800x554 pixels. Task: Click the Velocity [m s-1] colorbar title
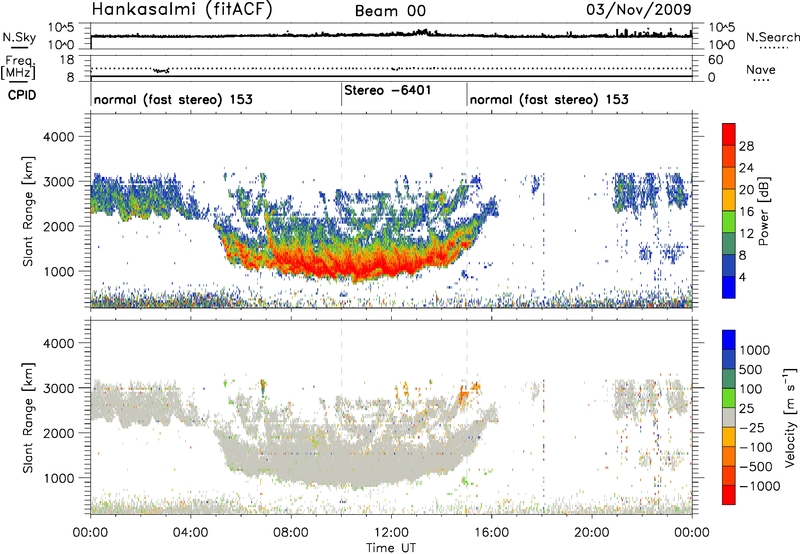[790, 417]
